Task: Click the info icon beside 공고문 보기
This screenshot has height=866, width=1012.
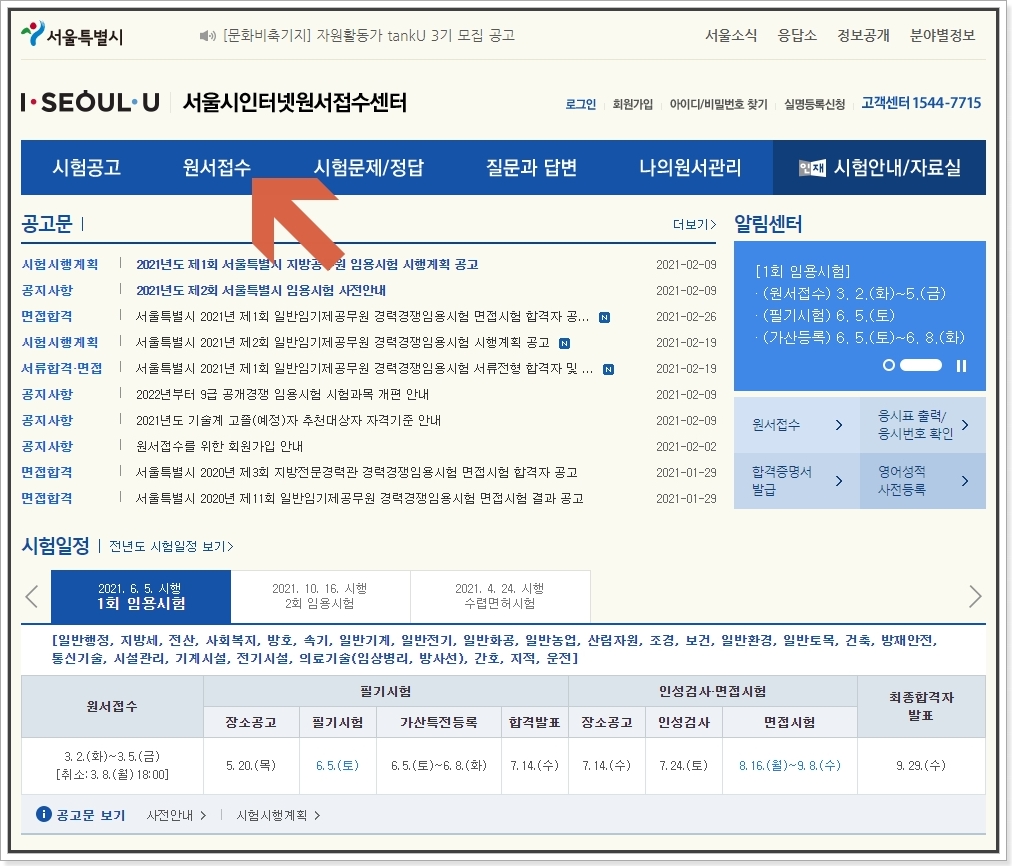Action: pyautogui.click(x=43, y=814)
